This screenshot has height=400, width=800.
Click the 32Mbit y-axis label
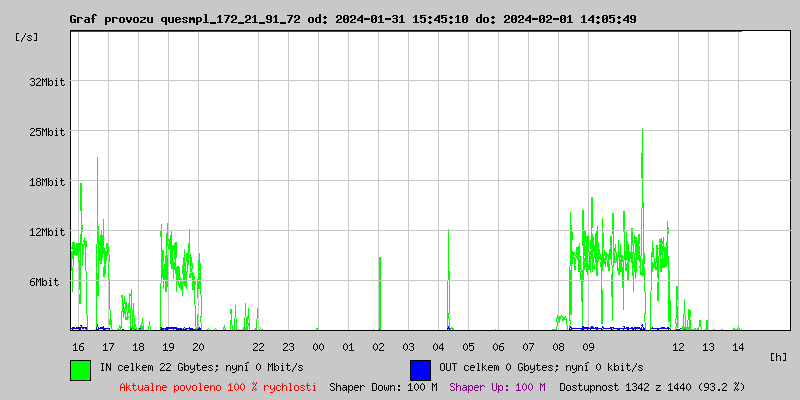pos(47,82)
